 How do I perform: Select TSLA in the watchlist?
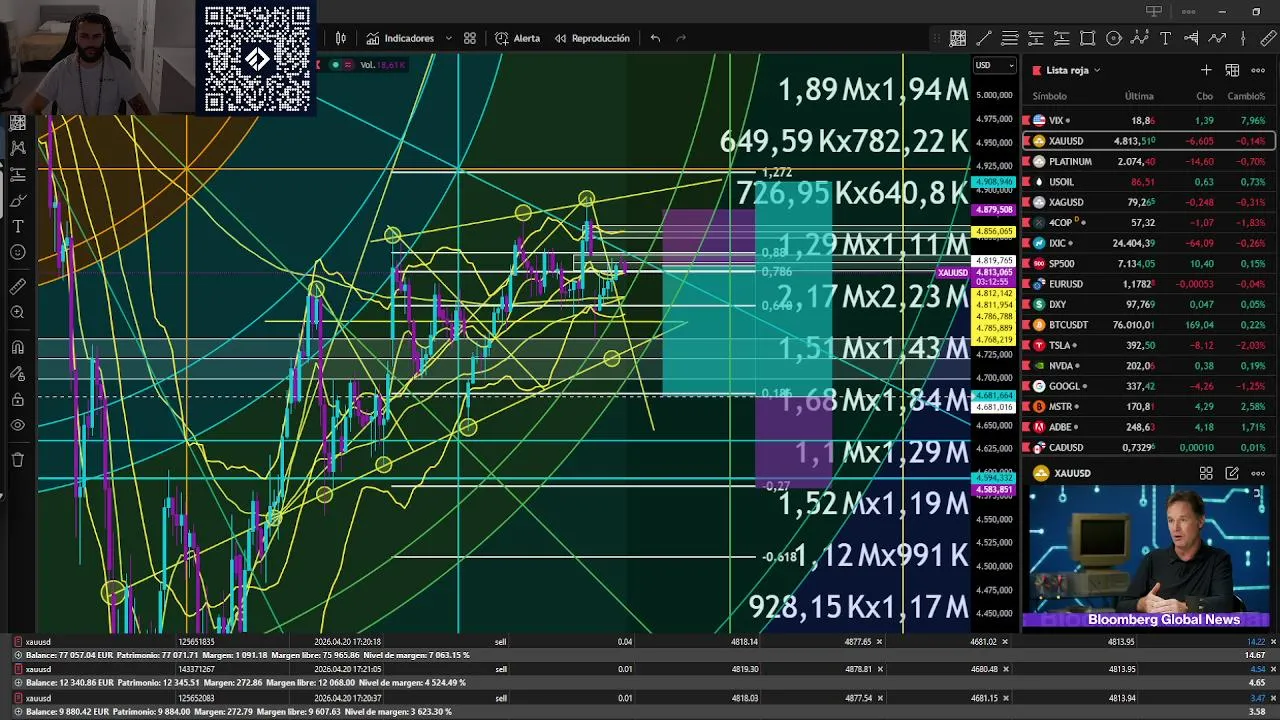click(x=1148, y=345)
